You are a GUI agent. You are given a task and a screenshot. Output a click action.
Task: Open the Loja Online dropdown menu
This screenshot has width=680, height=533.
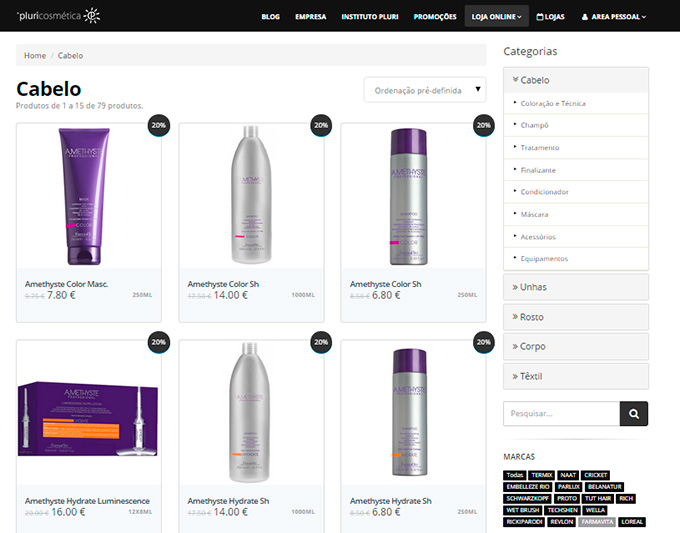497,16
